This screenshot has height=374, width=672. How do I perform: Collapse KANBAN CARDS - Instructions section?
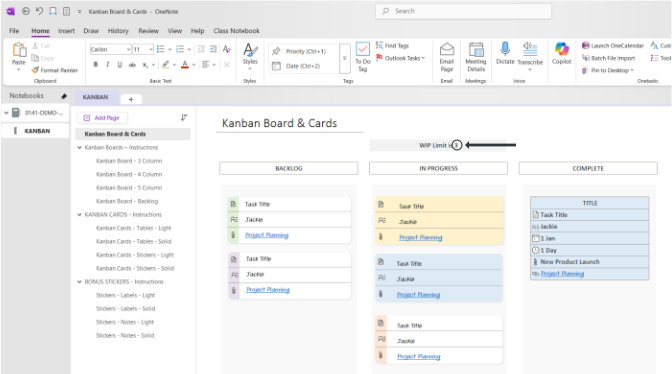(x=79, y=215)
